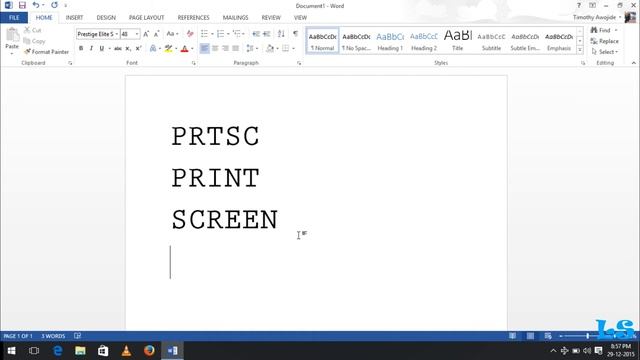Sort the selected text

[x=281, y=34]
